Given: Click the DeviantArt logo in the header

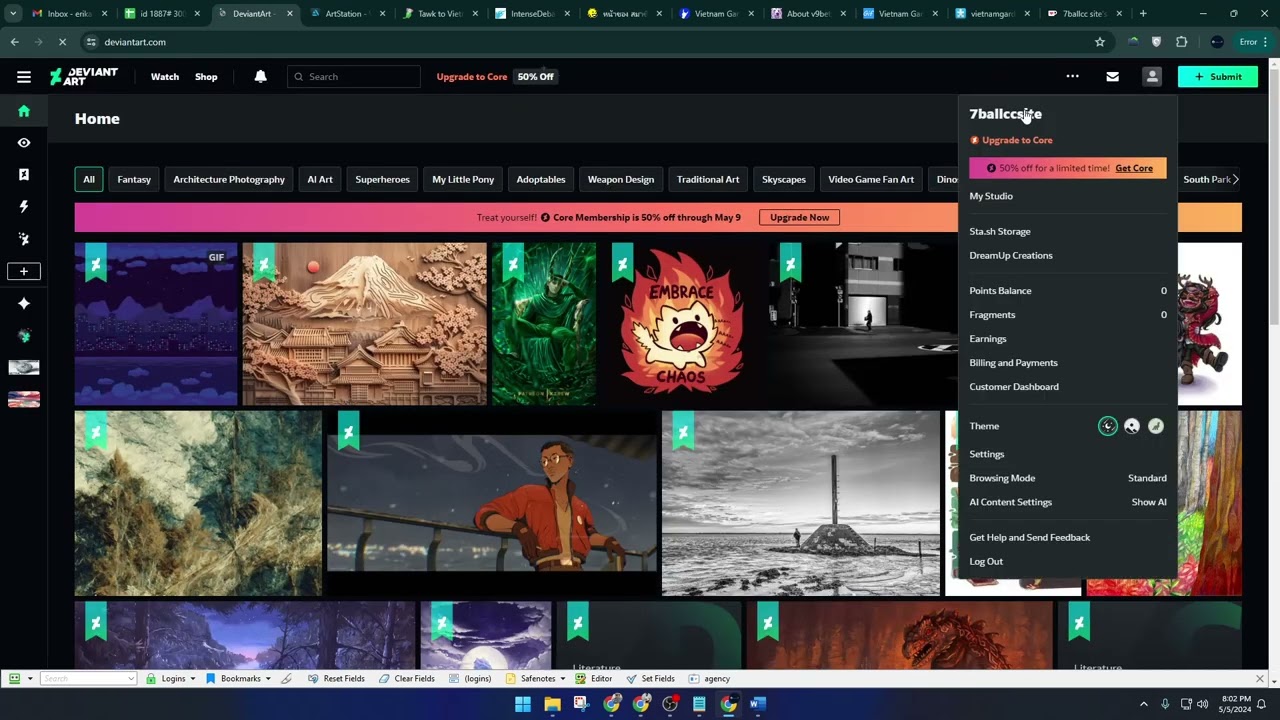Looking at the screenshot, I should pos(84,77).
